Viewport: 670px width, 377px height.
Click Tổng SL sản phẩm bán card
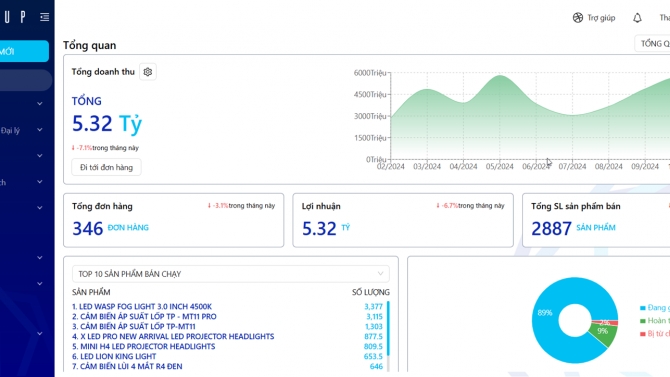596,220
